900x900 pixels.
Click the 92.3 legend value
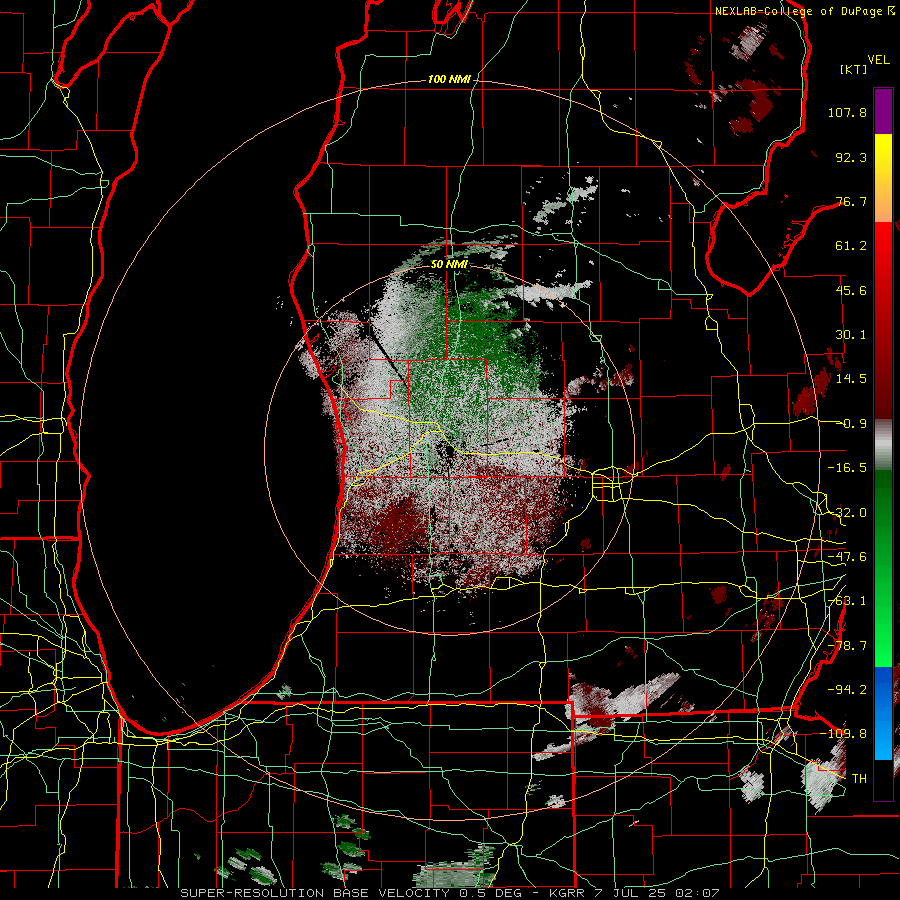click(x=851, y=157)
